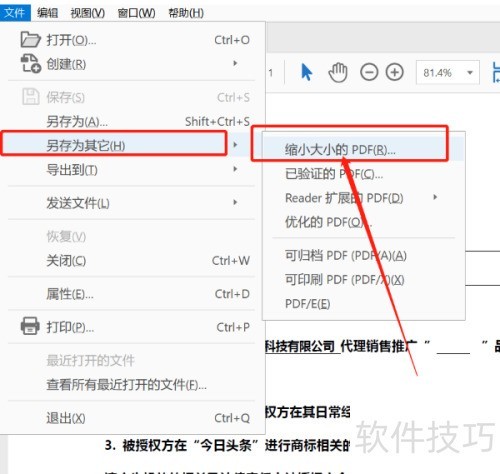Image resolution: width=500 pixels, height=474 pixels.
Task: Select 发送文件(L) menu entry
Action: click(x=132, y=203)
